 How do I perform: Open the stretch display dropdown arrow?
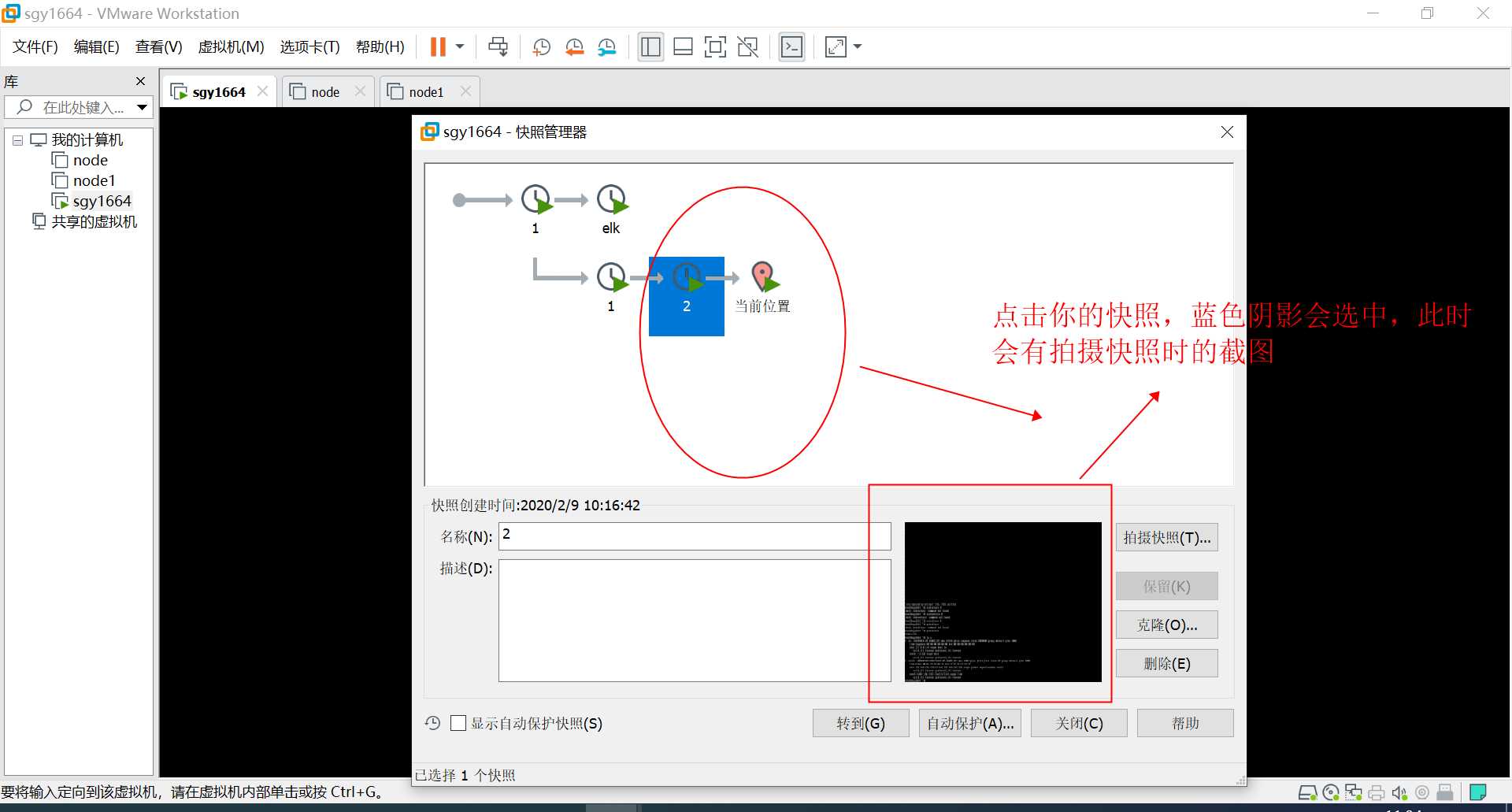pos(858,47)
